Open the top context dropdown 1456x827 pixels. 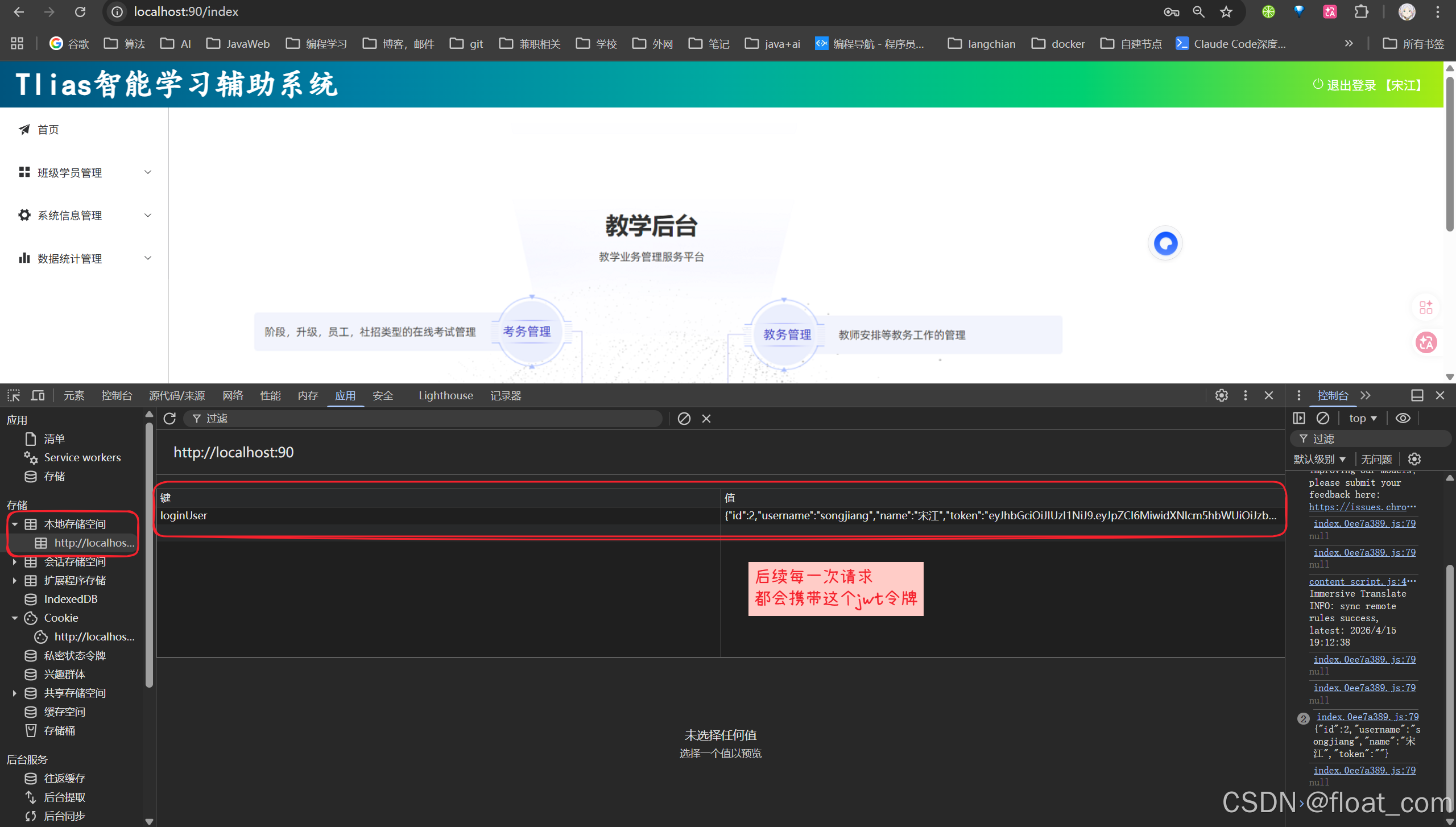click(1362, 418)
